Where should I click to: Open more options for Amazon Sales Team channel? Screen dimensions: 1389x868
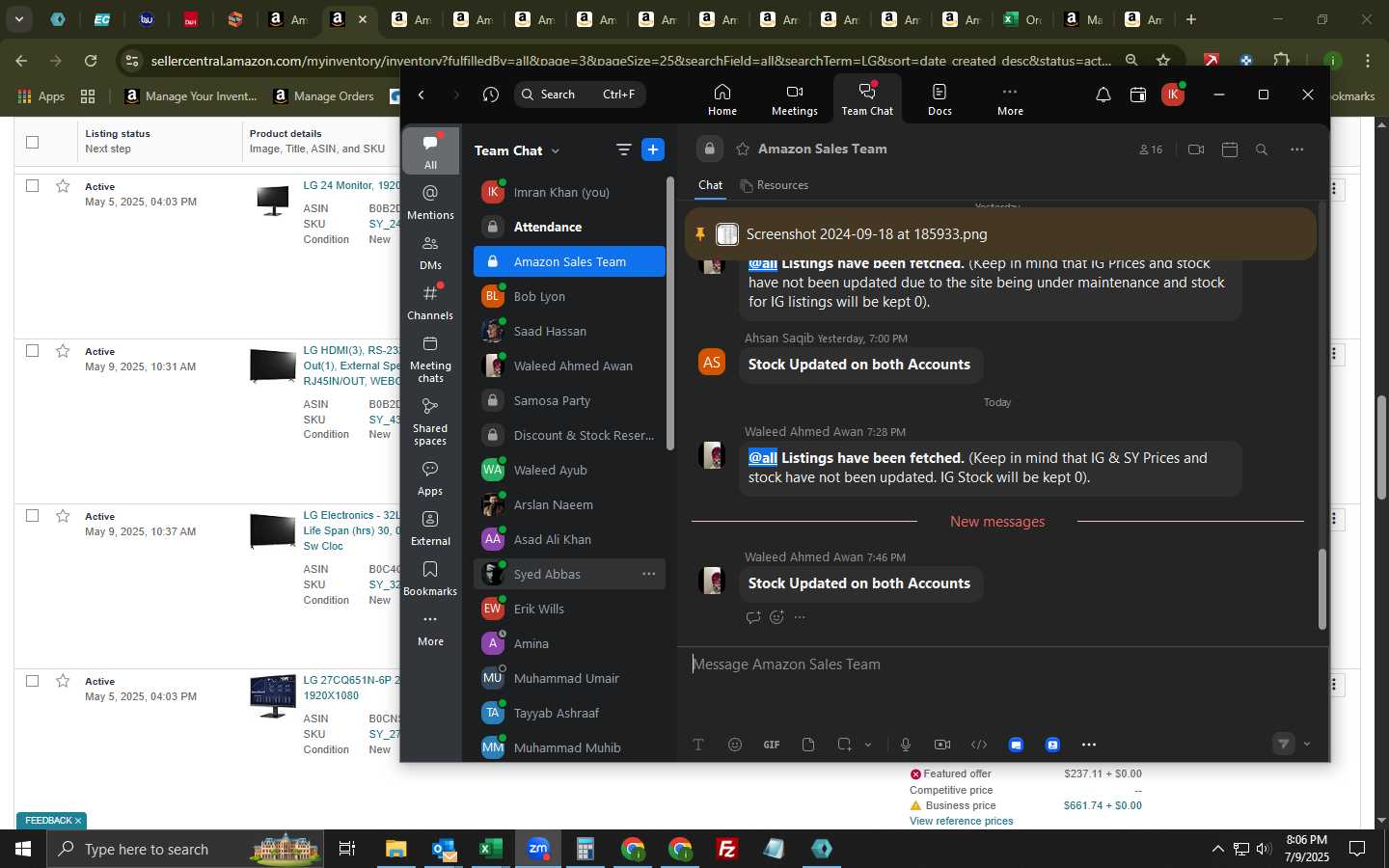point(1296,149)
